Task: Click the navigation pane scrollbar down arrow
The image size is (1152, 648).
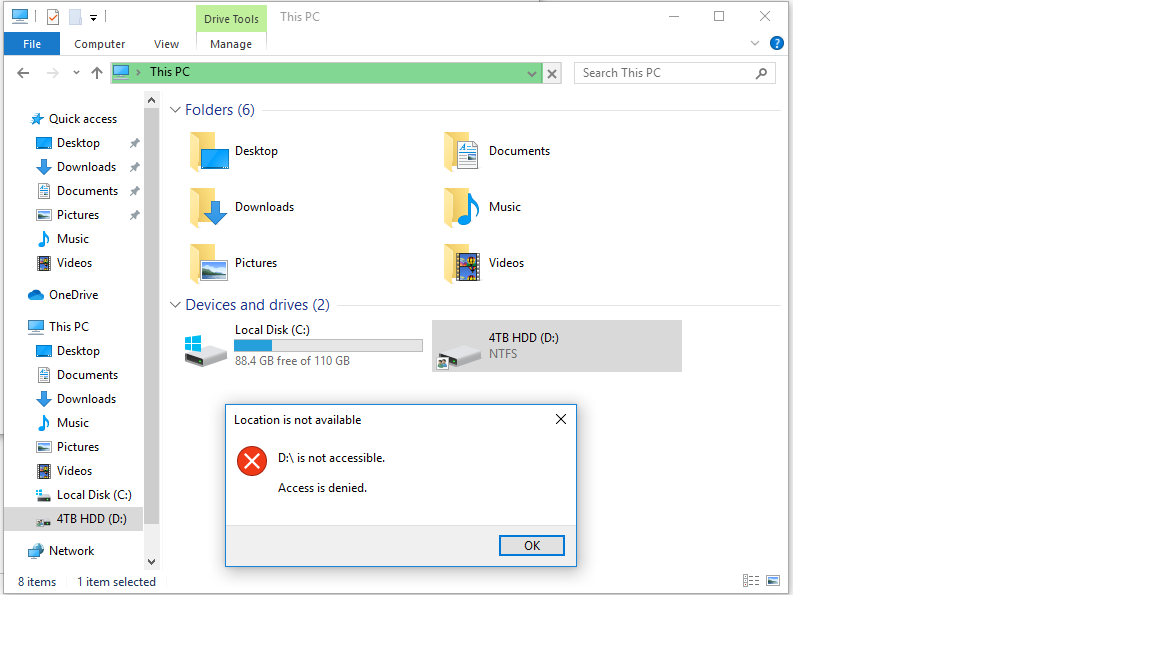Action: point(151,562)
